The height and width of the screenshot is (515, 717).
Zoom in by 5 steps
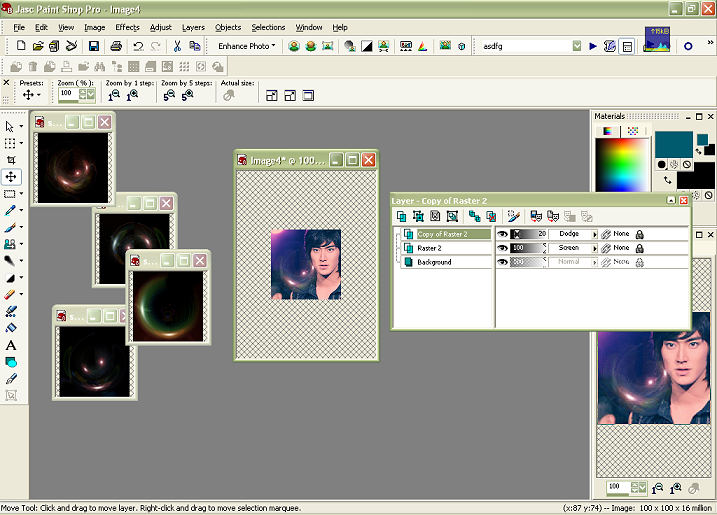click(187, 95)
